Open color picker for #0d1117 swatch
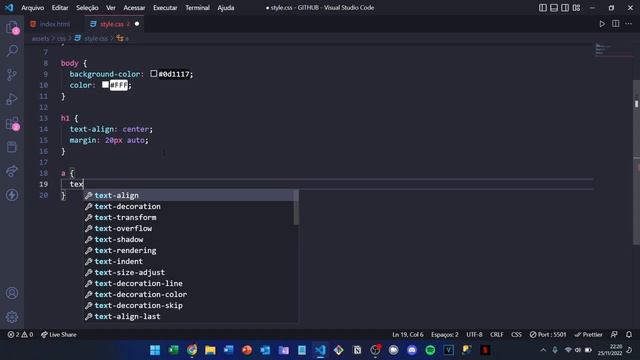 coord(153,74)
